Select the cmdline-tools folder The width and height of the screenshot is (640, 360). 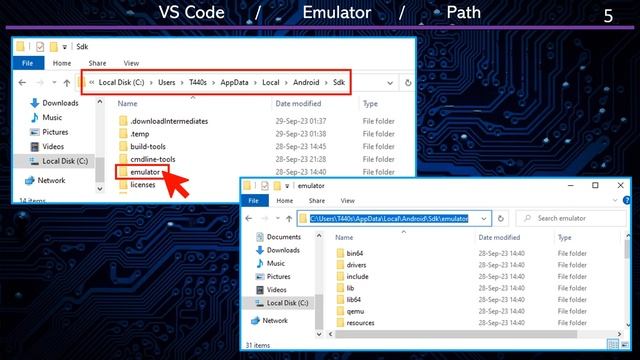[153, 159]
